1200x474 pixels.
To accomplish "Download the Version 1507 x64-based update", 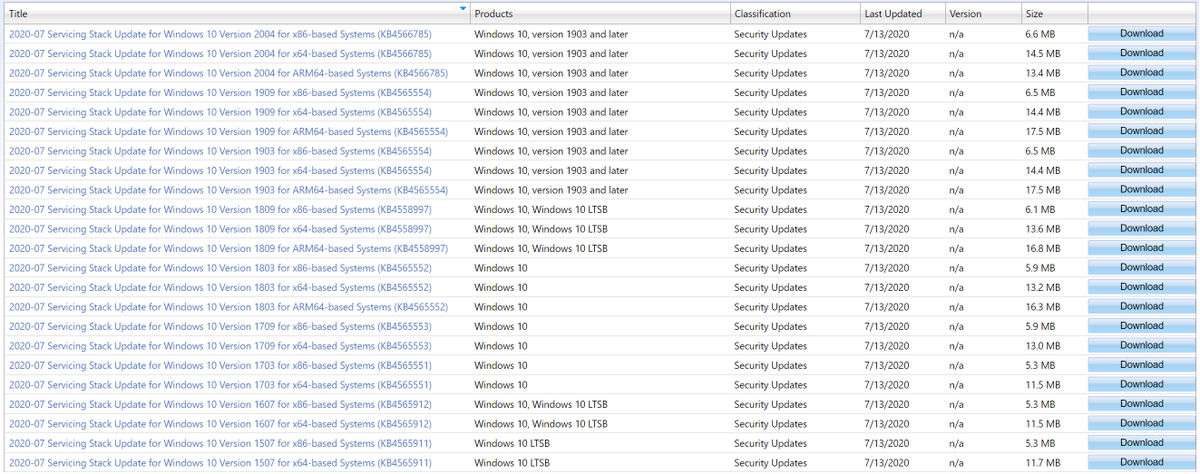I will tap(1141, 462).
